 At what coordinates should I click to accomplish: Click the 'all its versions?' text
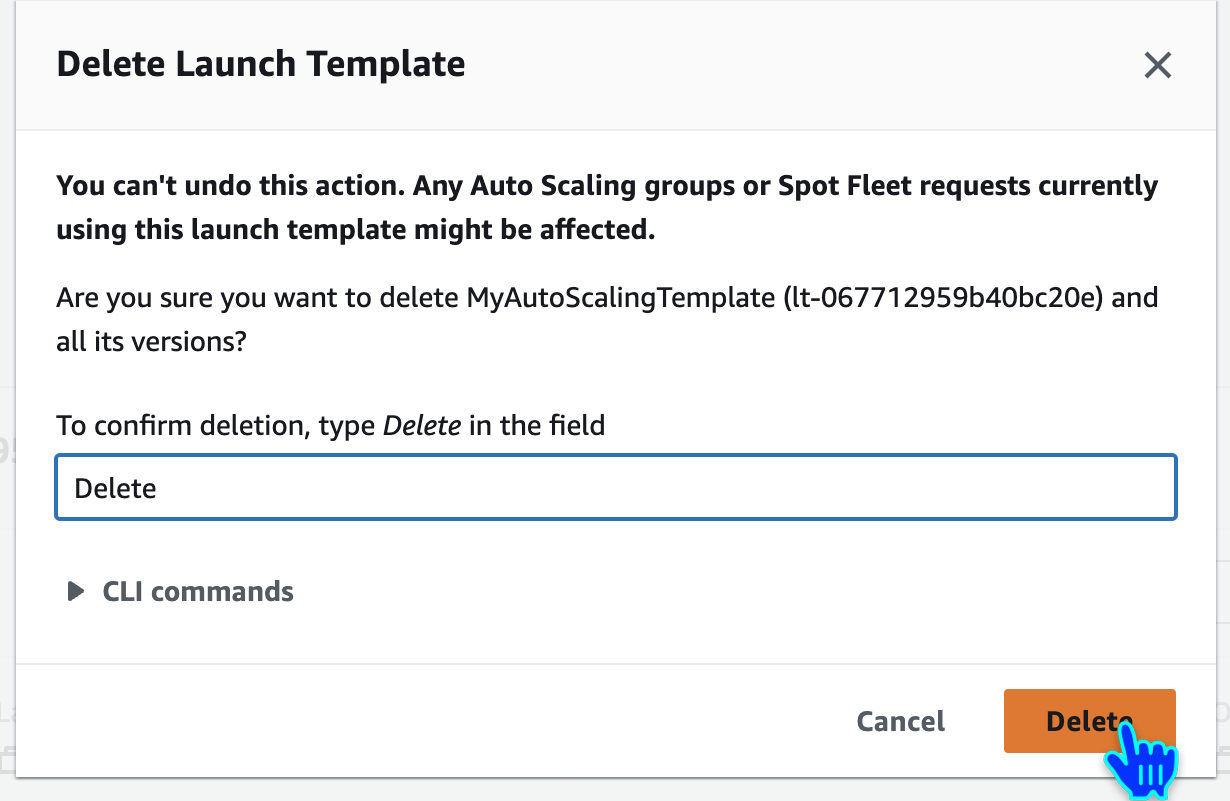click(152, 342)
